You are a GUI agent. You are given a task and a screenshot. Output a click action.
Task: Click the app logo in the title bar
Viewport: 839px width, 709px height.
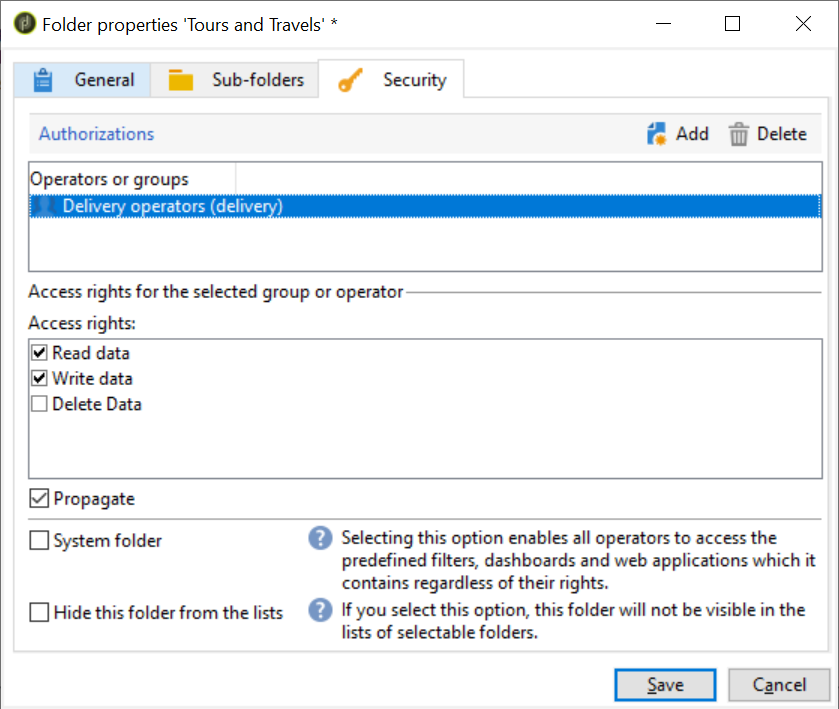(x=22, y=24)
